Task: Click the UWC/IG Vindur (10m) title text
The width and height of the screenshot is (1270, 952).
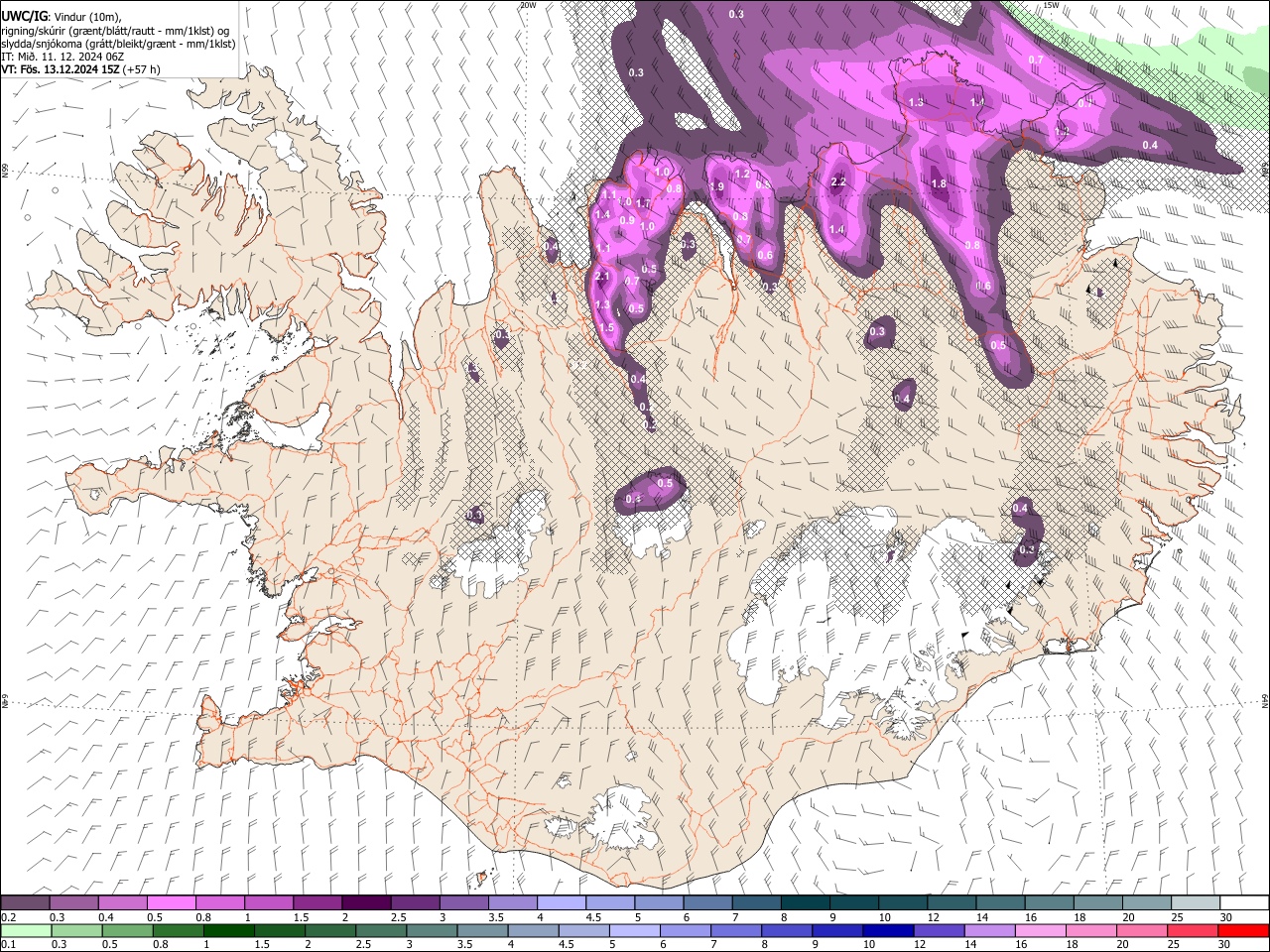Action: click(61, 17)
